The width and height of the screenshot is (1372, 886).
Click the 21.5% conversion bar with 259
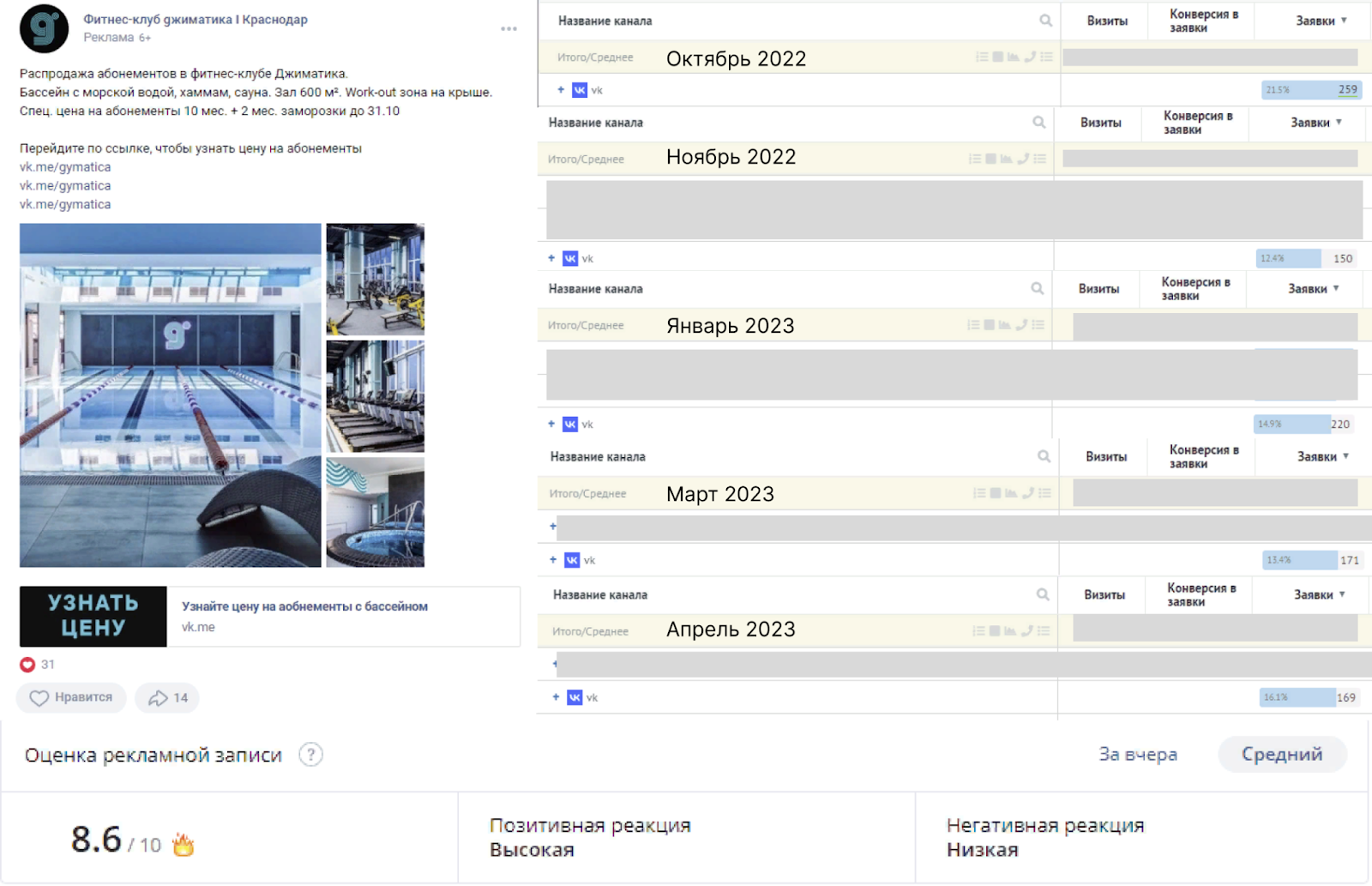[x=1311, y=89]
